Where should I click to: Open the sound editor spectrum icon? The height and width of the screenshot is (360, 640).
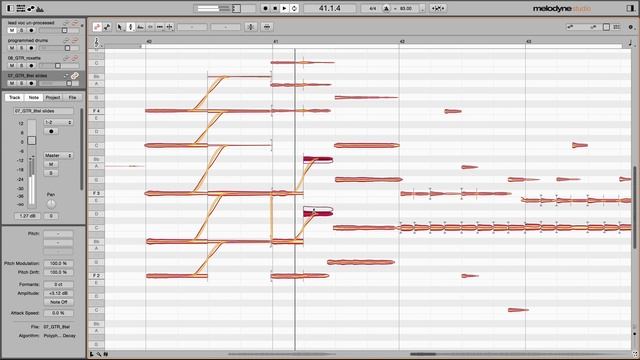40,8
